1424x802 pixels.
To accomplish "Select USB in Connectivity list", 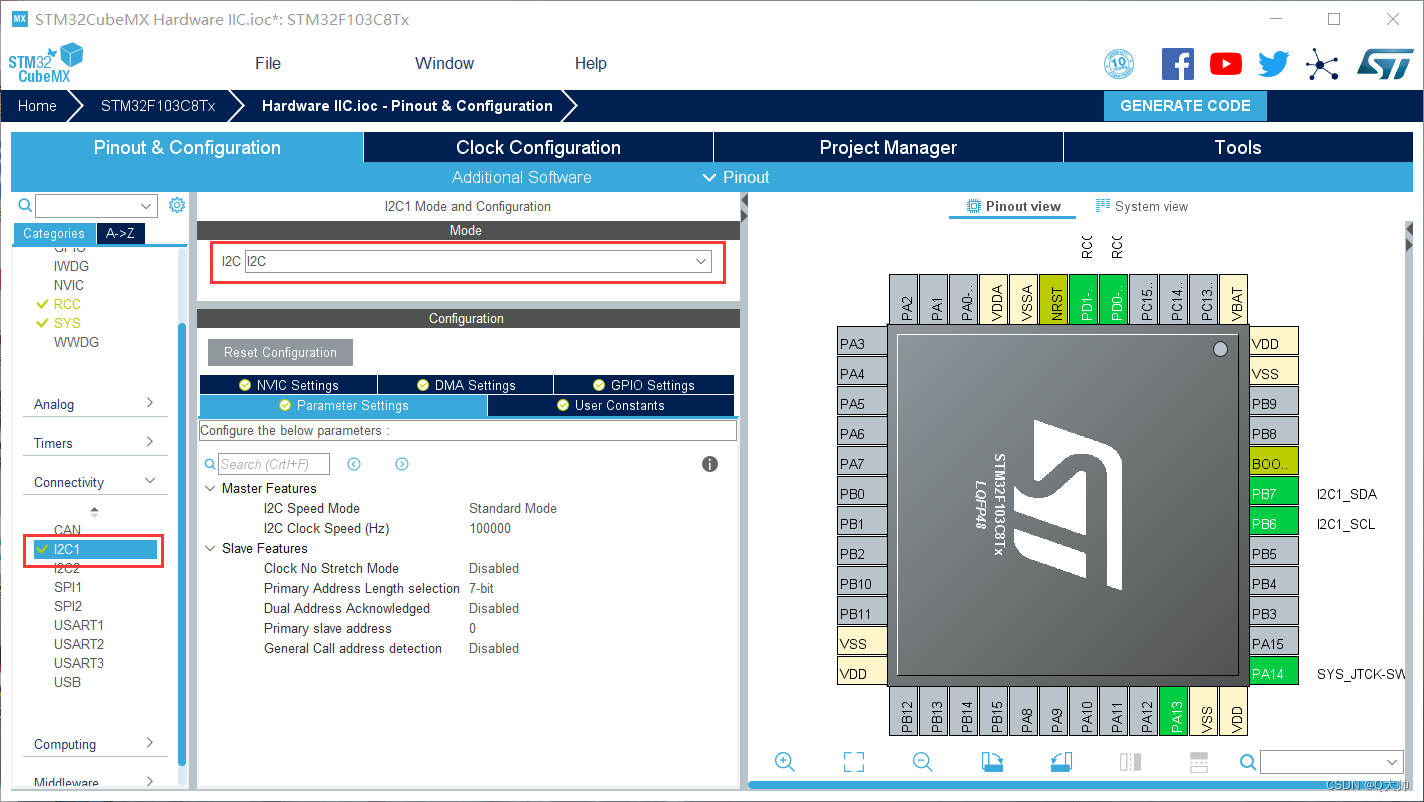I will coord(67,682).
